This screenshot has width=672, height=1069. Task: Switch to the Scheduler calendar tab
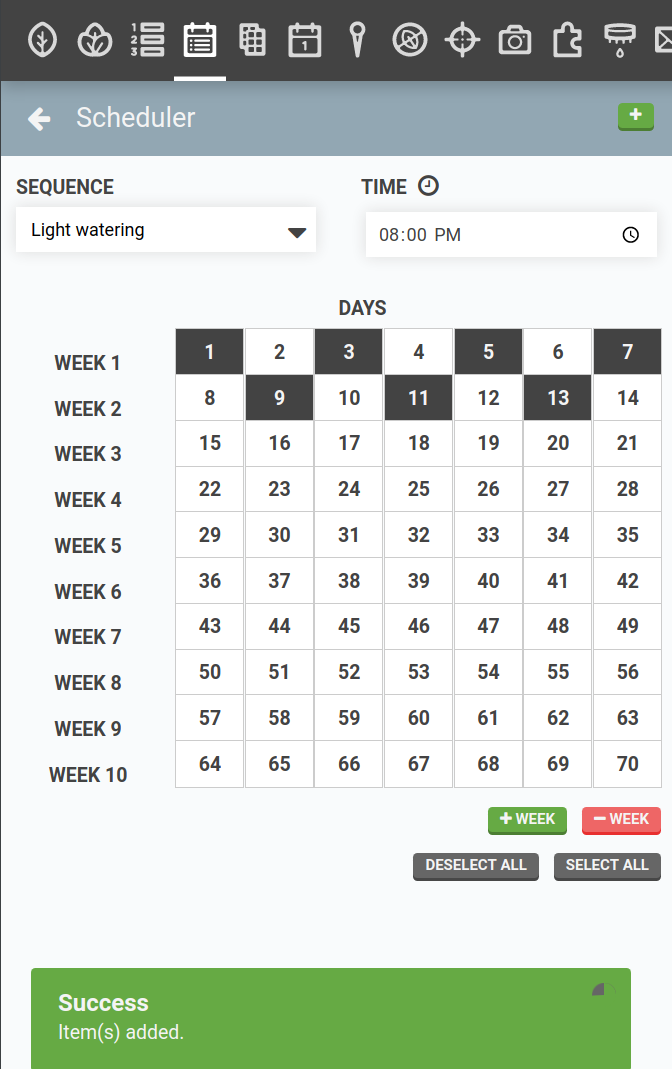click(199, 40)
